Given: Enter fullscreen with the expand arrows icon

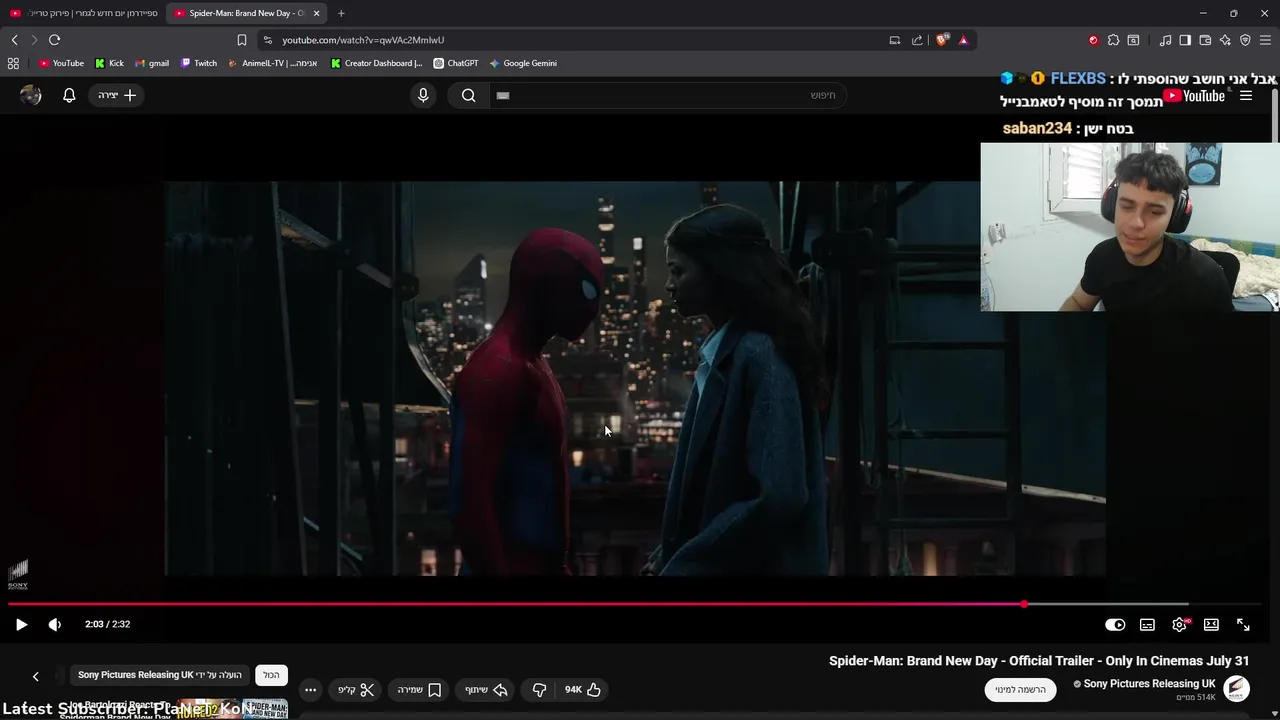Looking at the screenshot, I should tap(1243, 624).
